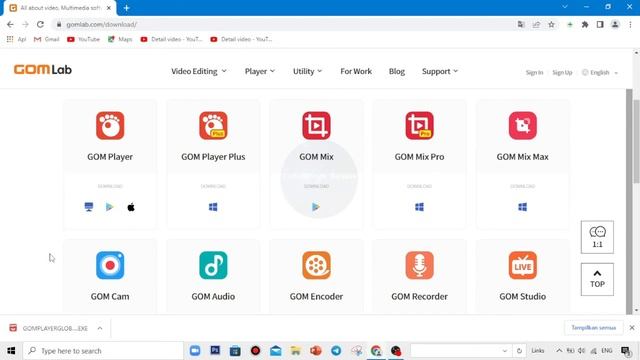Reload the page in Chrome
Viewport: 640px width, 360px height.
[x=40, y=24]
